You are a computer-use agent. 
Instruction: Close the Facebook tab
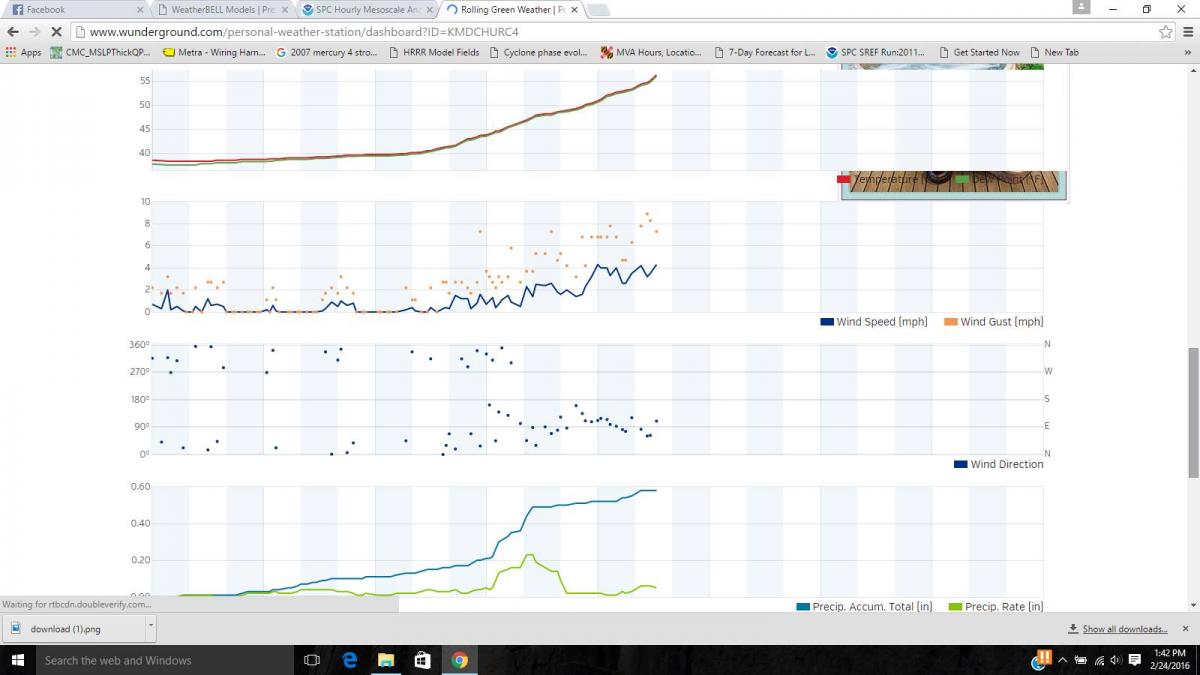(139, 10)
